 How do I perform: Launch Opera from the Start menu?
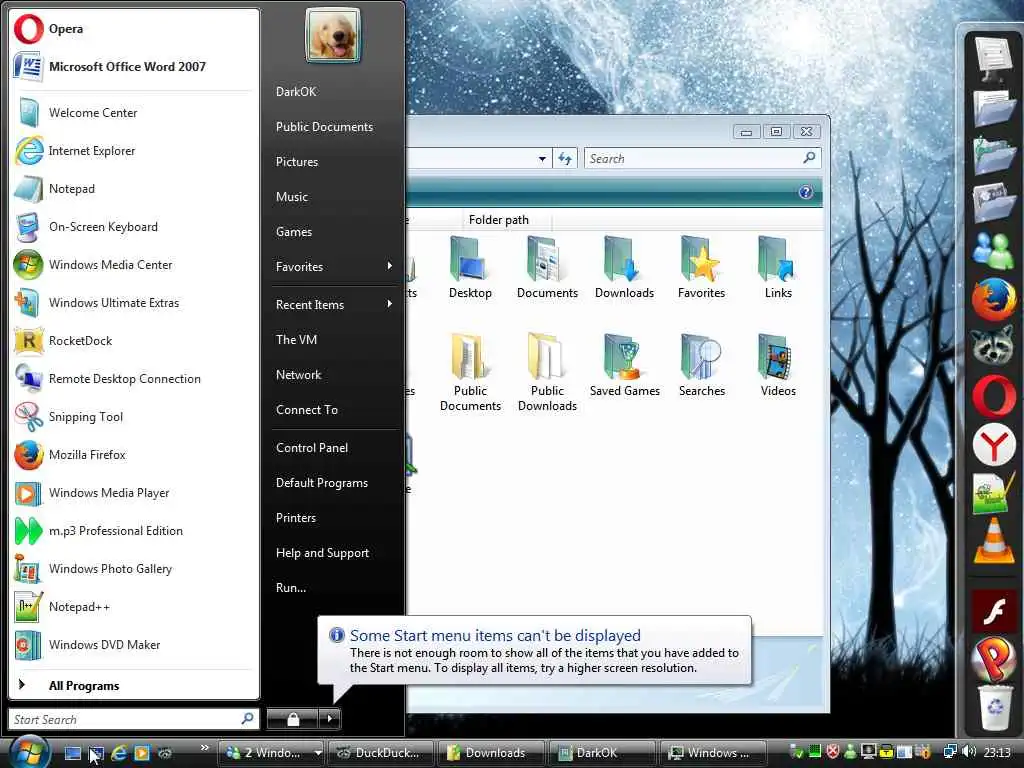133,29
